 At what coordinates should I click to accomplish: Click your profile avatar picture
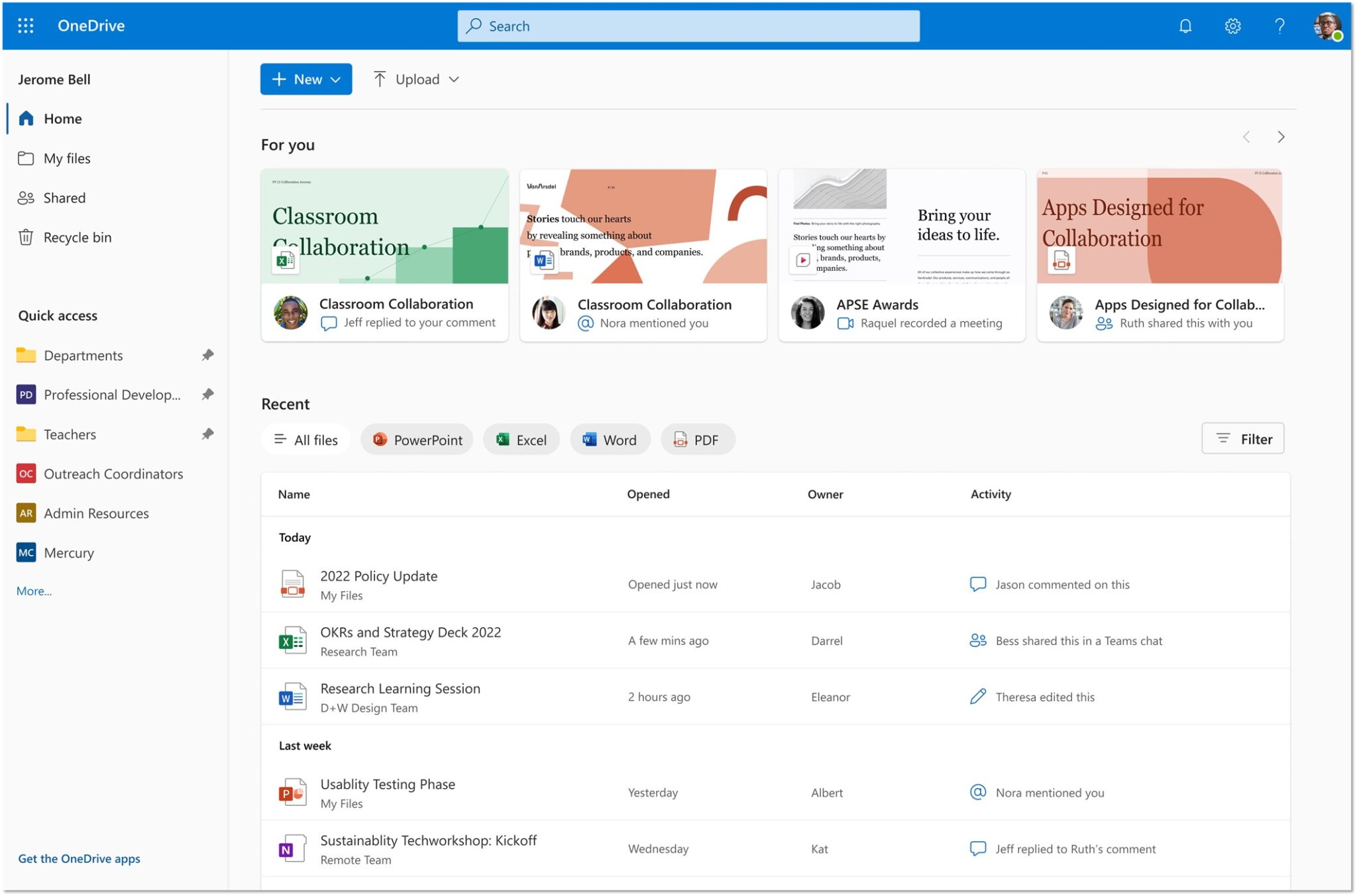pyautogui.click(x=1327, y=26)
